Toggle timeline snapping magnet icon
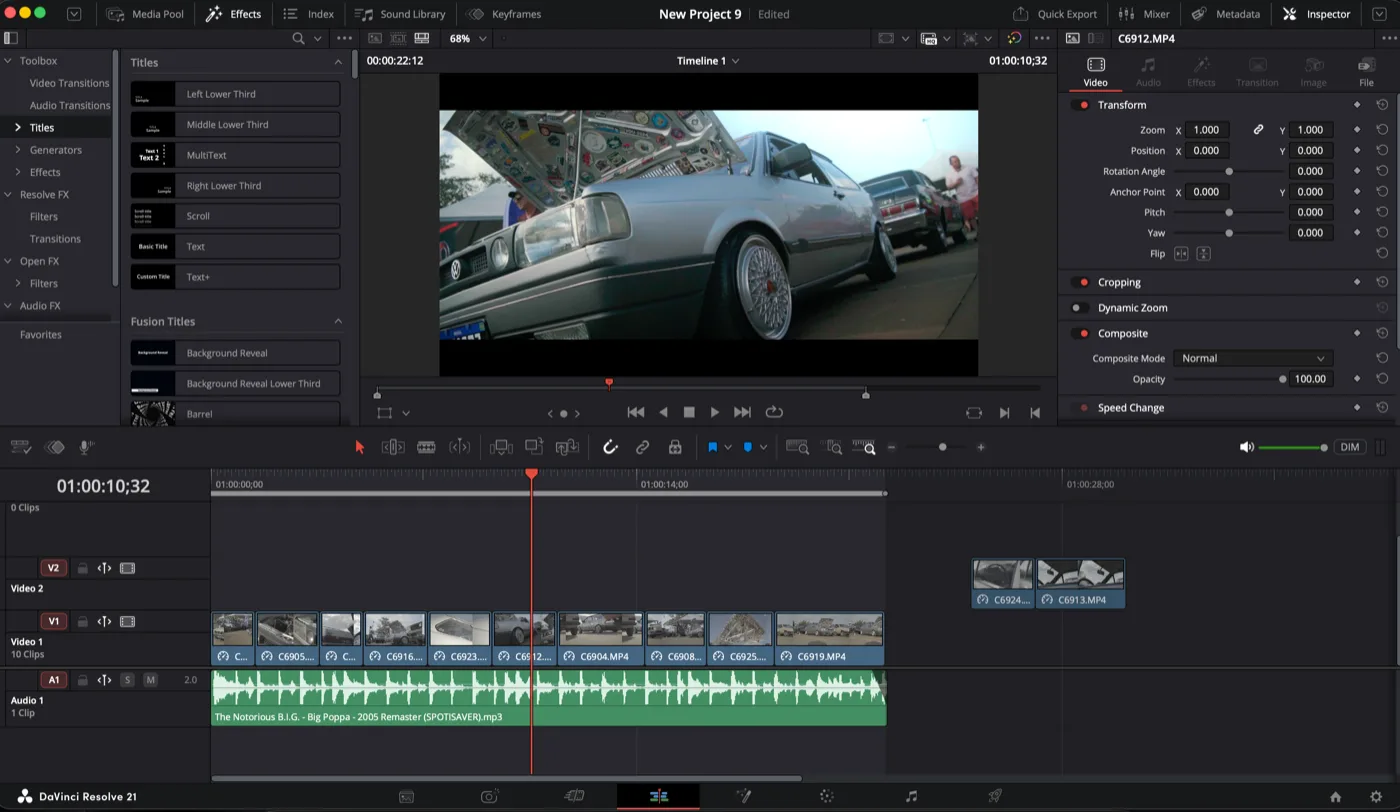 point(610,447)
